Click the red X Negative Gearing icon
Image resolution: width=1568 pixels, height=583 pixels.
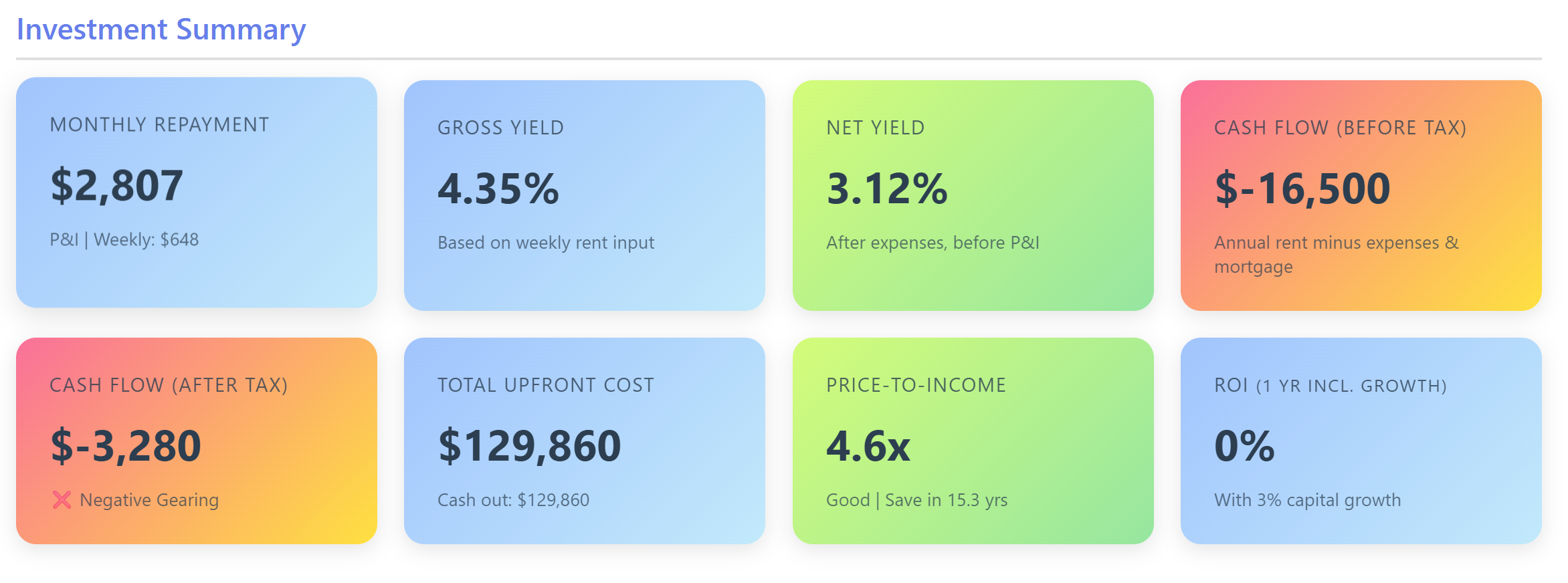(x=61, y=499)
